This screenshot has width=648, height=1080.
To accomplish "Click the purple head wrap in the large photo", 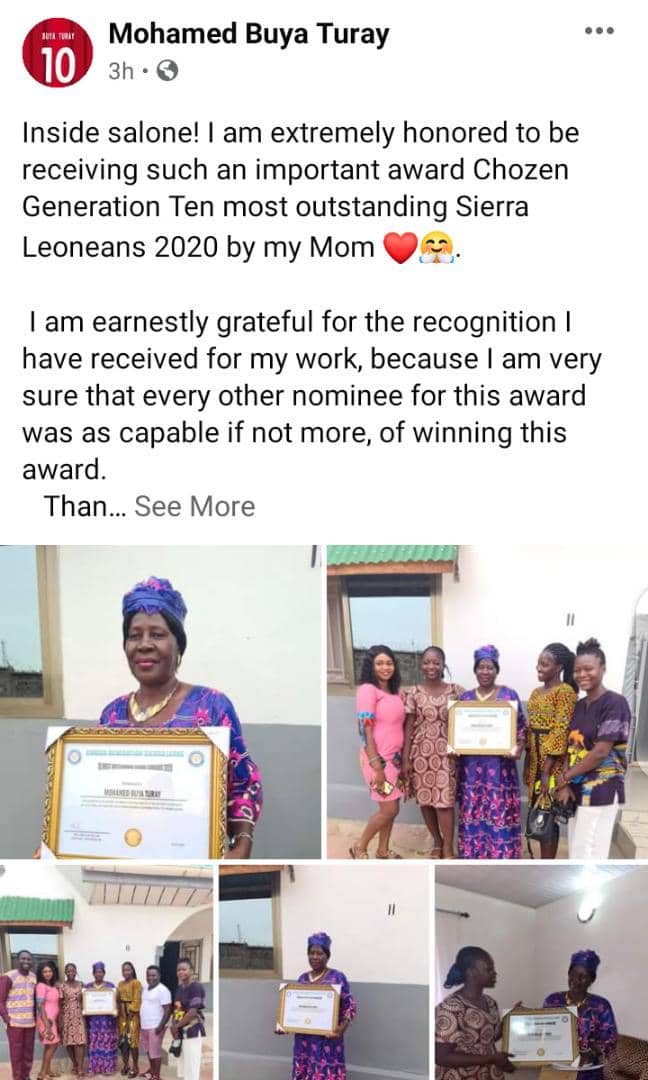I will click(x=153, y=599).
